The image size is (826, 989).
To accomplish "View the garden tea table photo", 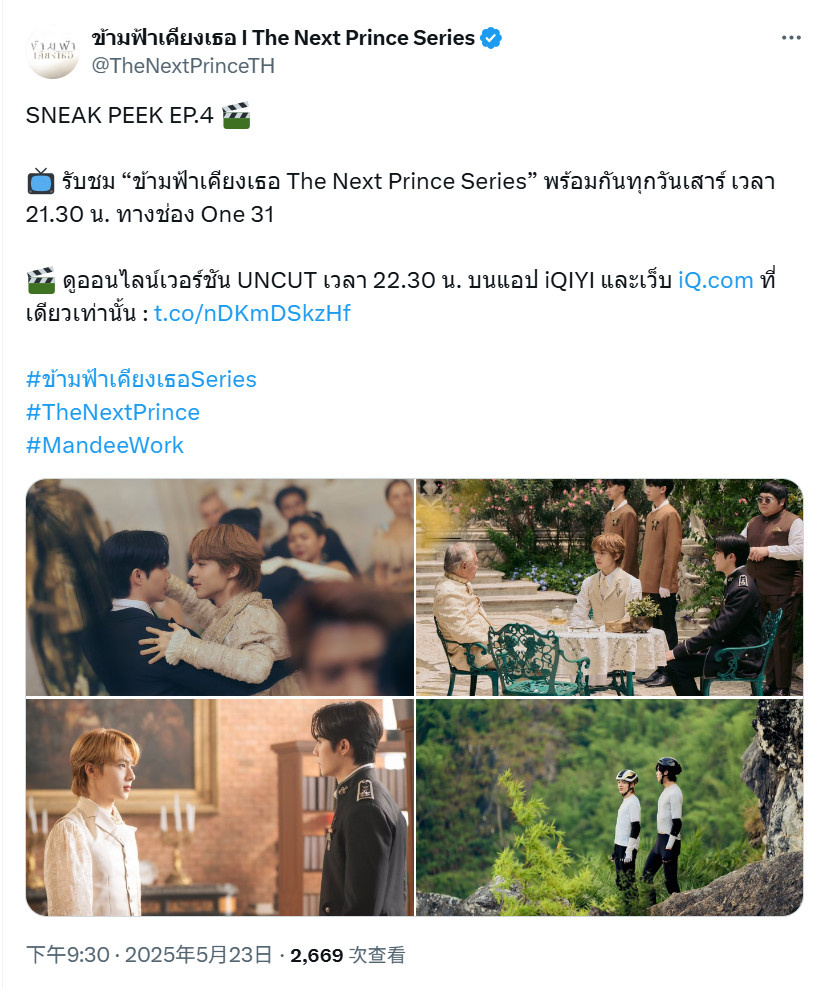I will pos(609,587).
